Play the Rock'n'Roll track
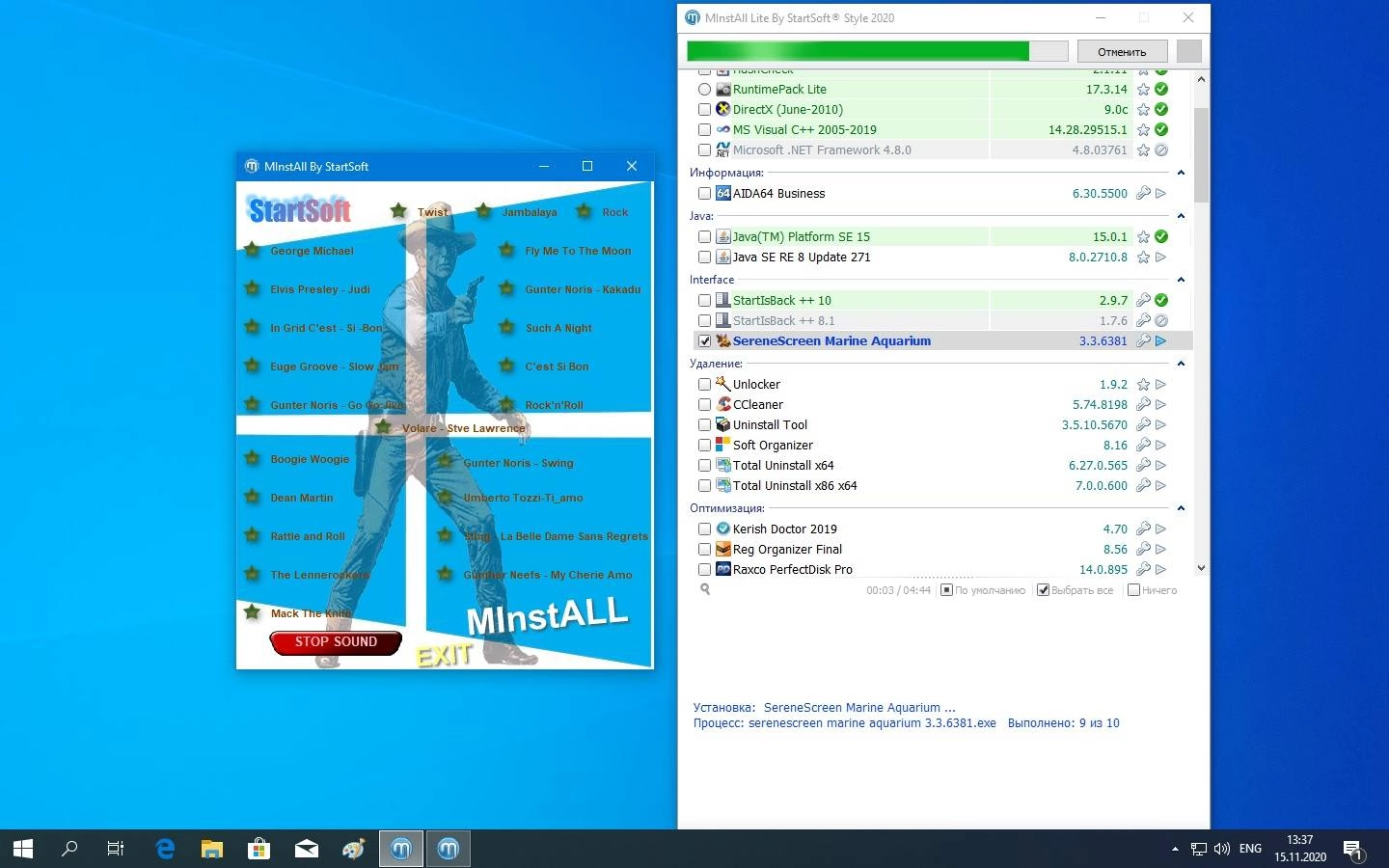 pos(554,405)
